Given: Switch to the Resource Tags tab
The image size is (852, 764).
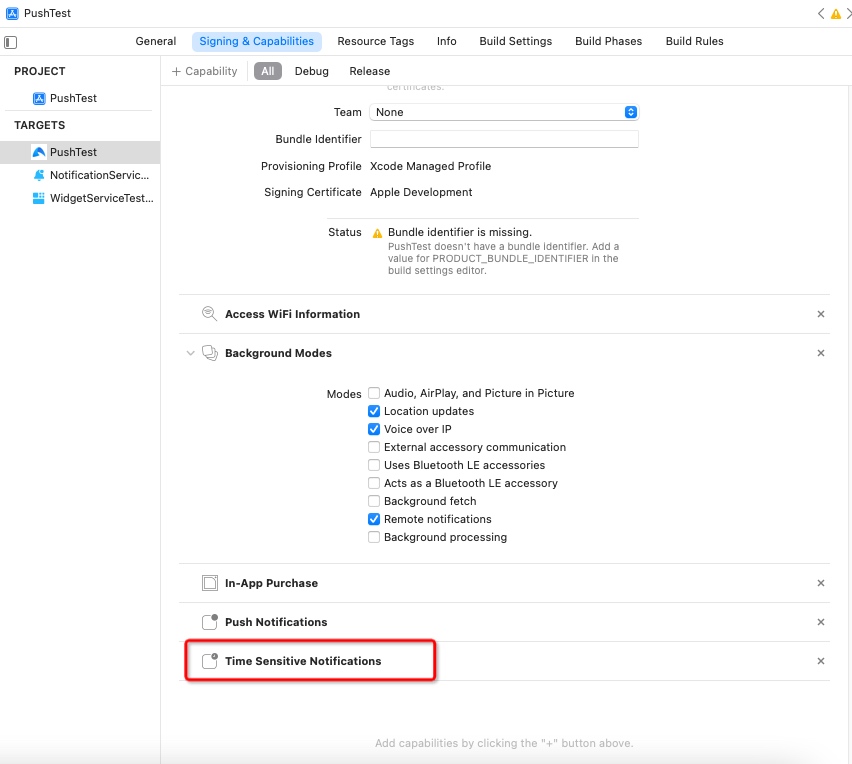Looking at the screenshot, I should tap(375, 41).
